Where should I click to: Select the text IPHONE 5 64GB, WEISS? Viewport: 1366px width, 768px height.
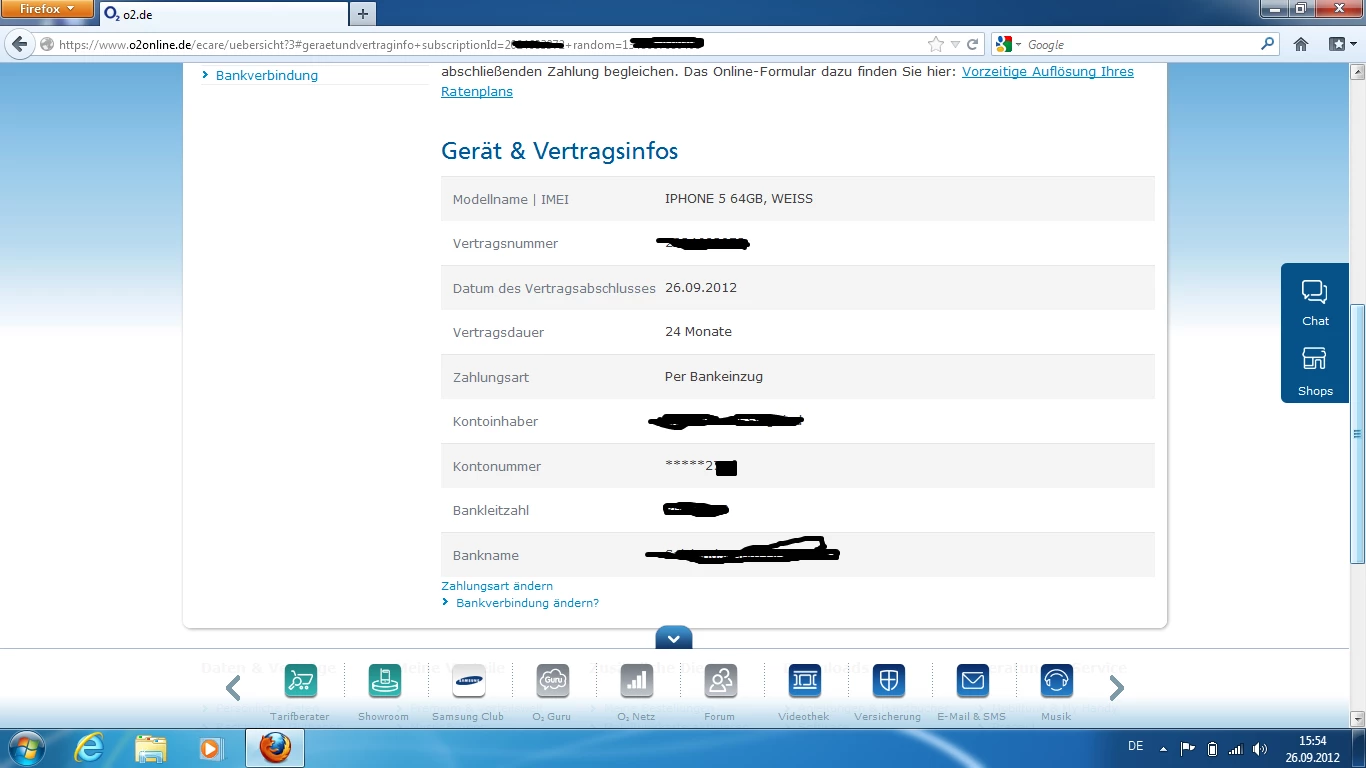[x=739, y=199]
